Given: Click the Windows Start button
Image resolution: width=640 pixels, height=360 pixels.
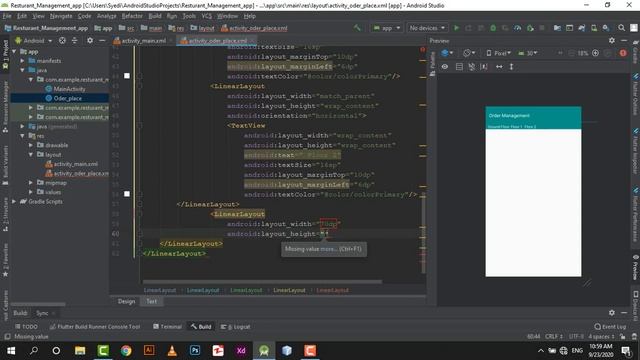Looking at the screenshot, I should pos(11,351).
